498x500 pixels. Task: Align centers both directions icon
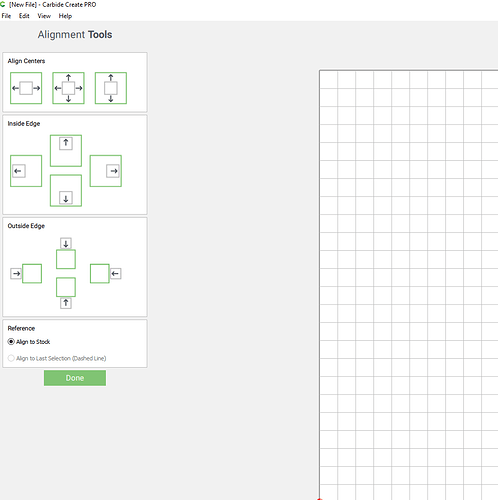[x=68, y=88]
